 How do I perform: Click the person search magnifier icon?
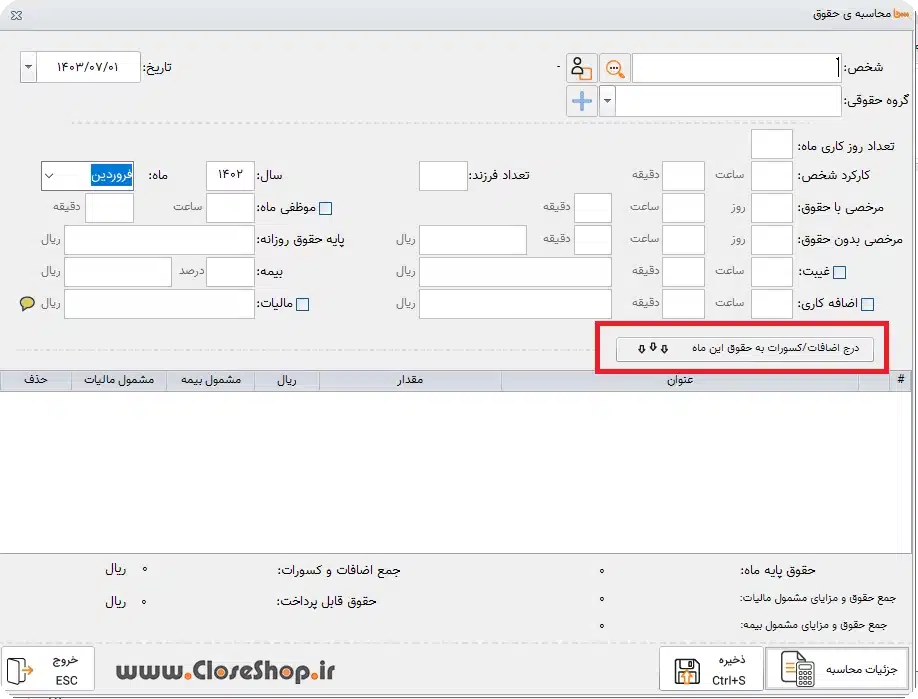(614, 68)
